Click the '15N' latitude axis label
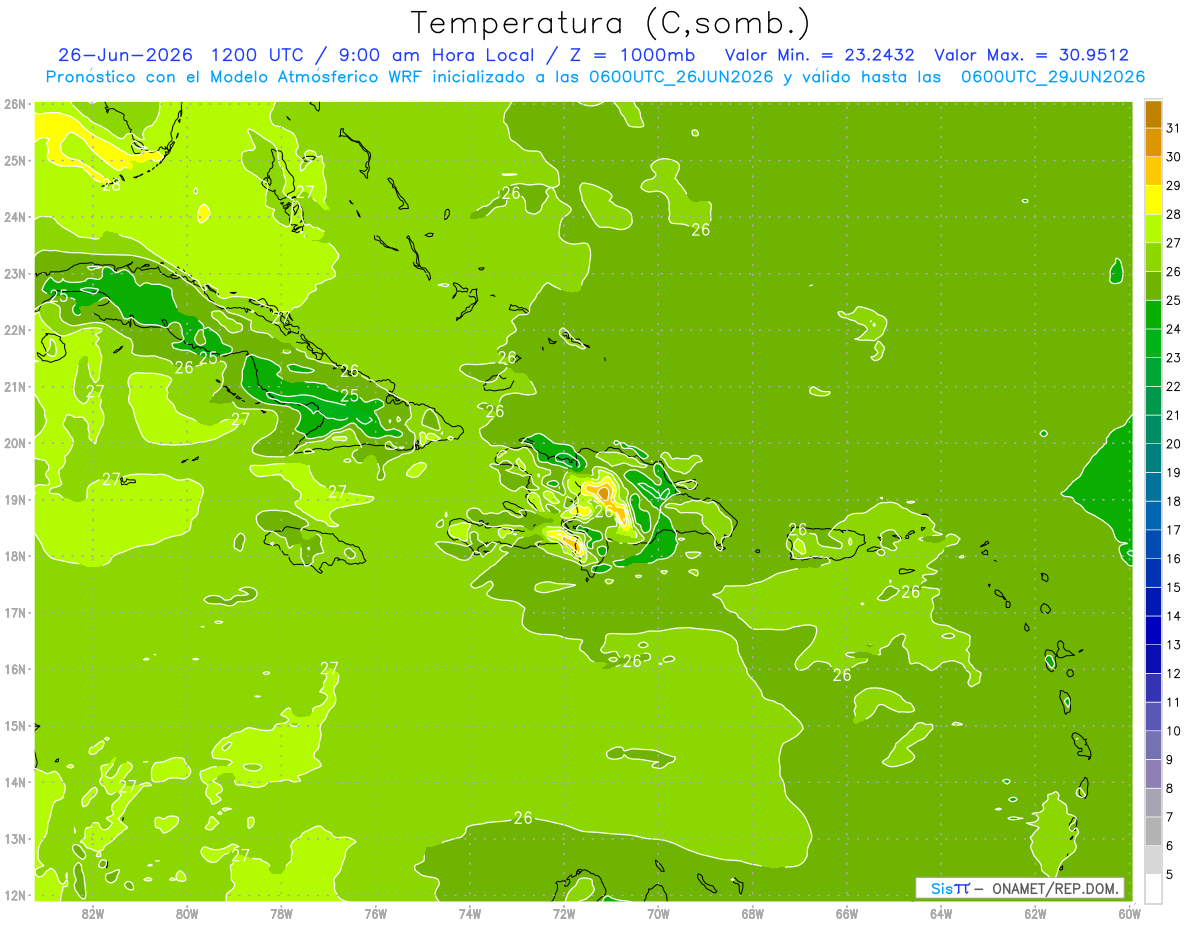 click(15, 725)
